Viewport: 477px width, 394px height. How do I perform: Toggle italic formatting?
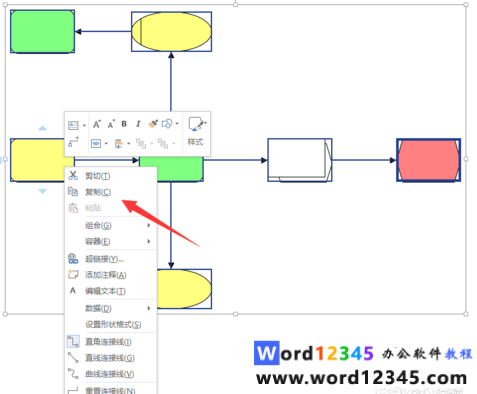click(x=138, y=124)
